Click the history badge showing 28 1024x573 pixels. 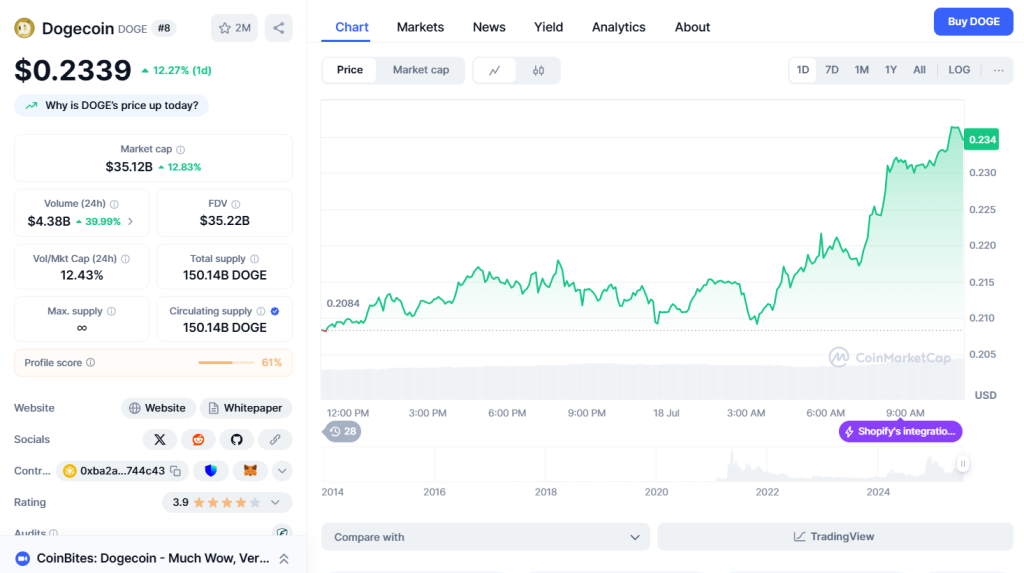pos(342,431)
